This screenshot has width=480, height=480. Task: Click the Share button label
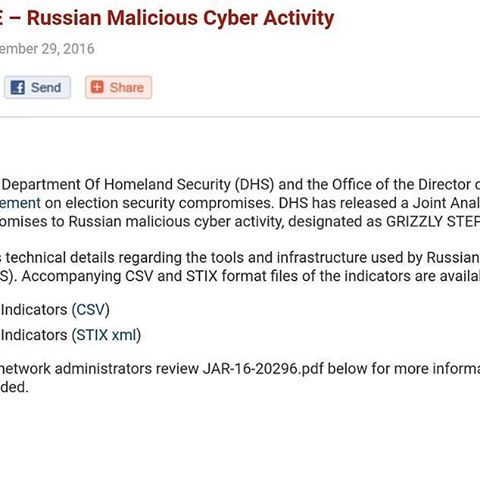coord(127,88)
